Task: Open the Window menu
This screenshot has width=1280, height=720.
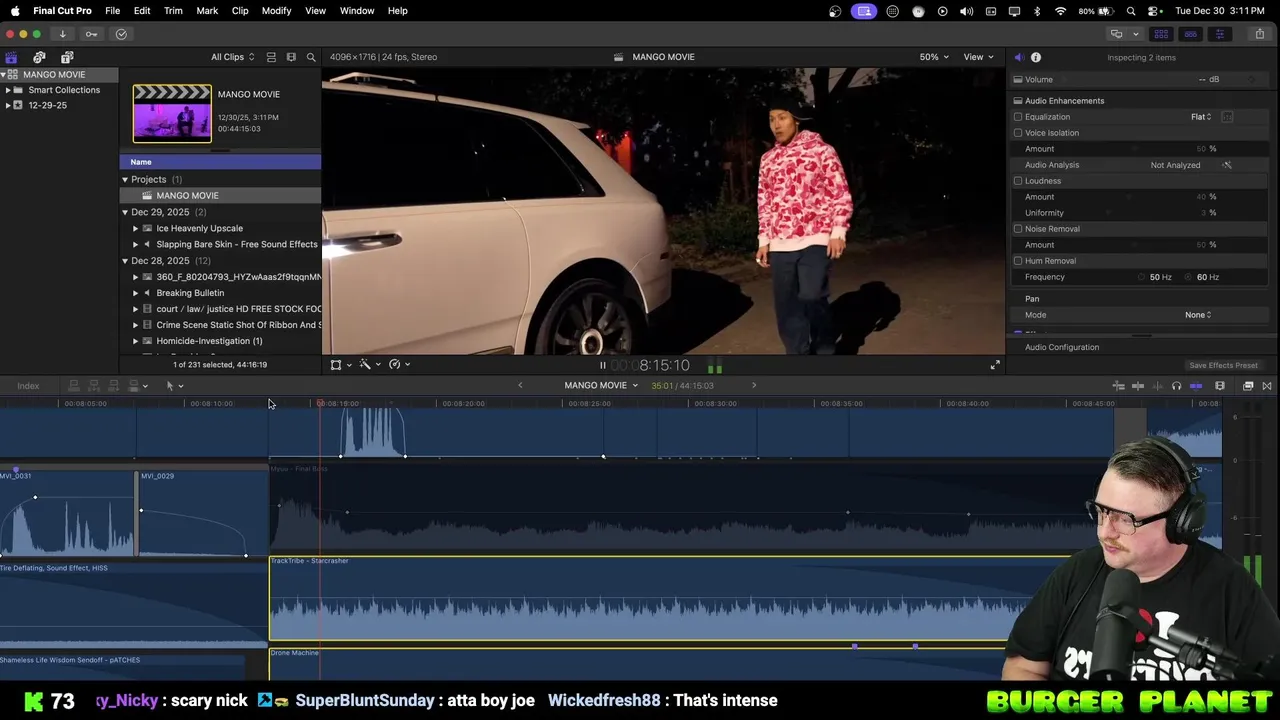Action: [357, 10]
